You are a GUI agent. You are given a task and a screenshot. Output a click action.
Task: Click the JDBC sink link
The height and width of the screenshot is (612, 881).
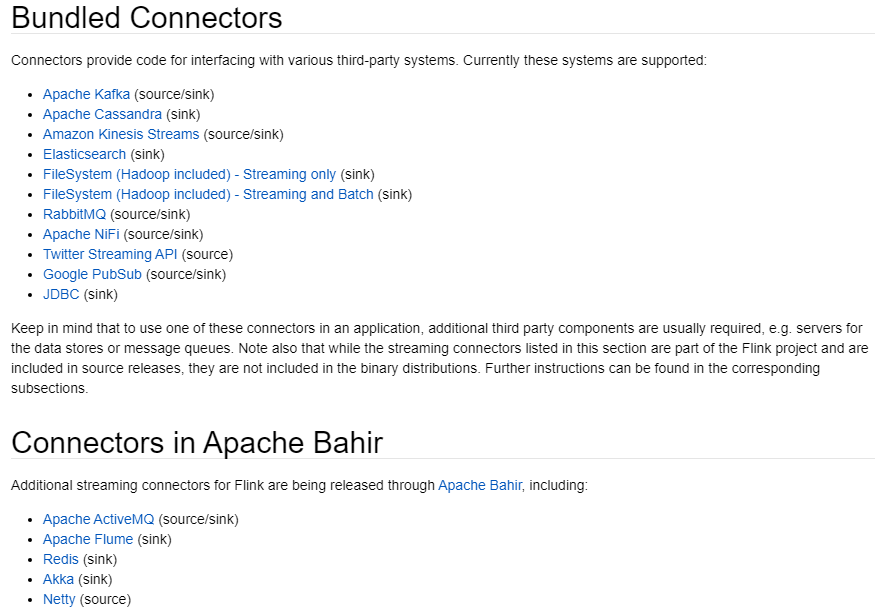coord(61,294)
